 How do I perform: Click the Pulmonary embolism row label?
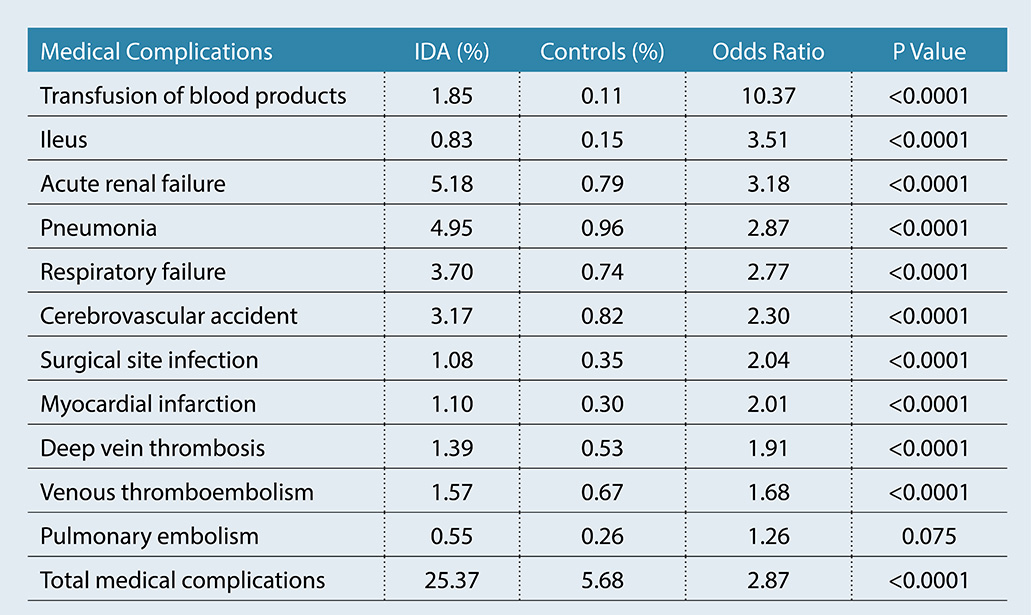149,536
